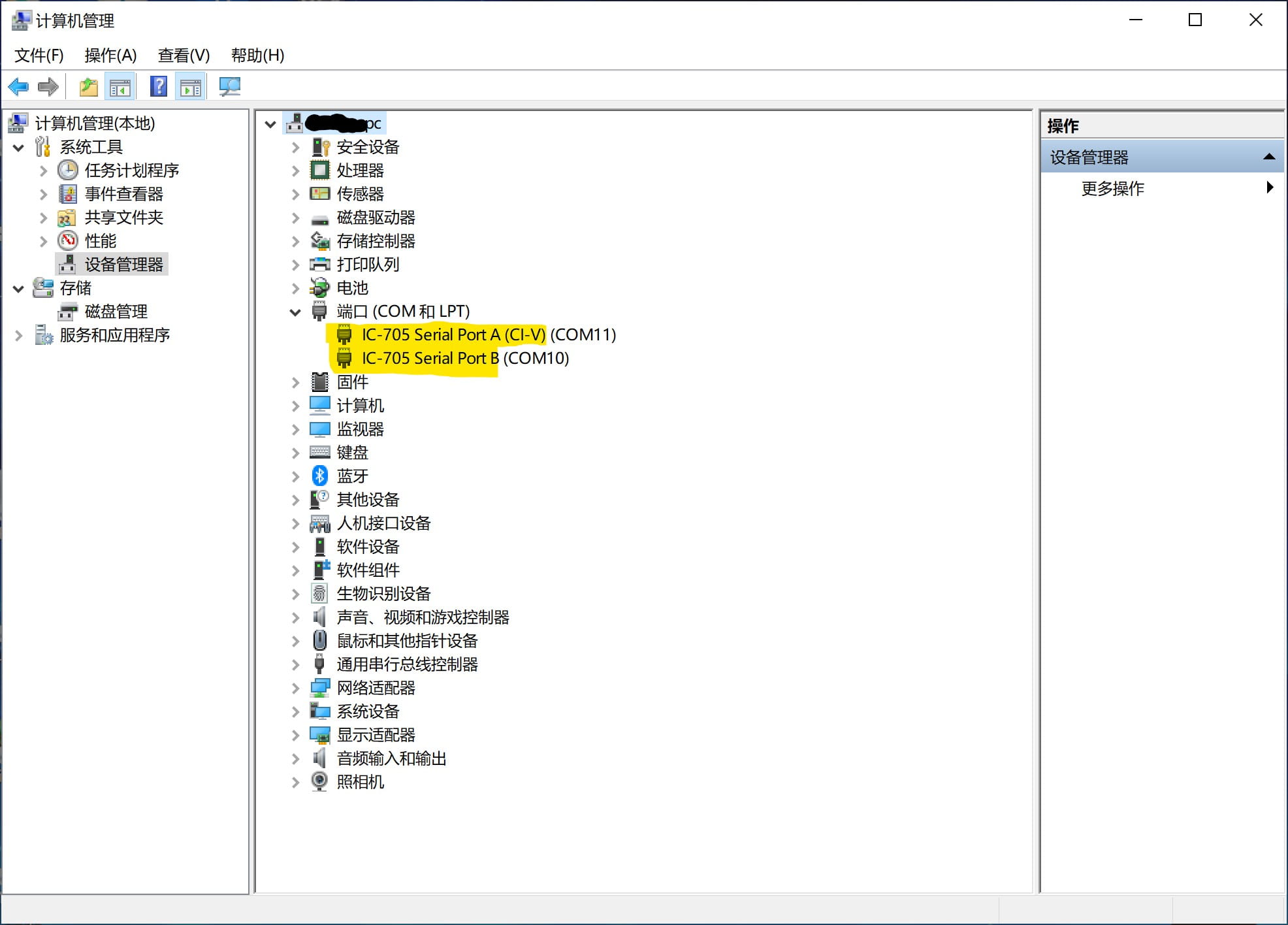Screen dimensions: 1288x925
Task: Click the up-one-level folder toolbar icon
Action: point(89,87)
